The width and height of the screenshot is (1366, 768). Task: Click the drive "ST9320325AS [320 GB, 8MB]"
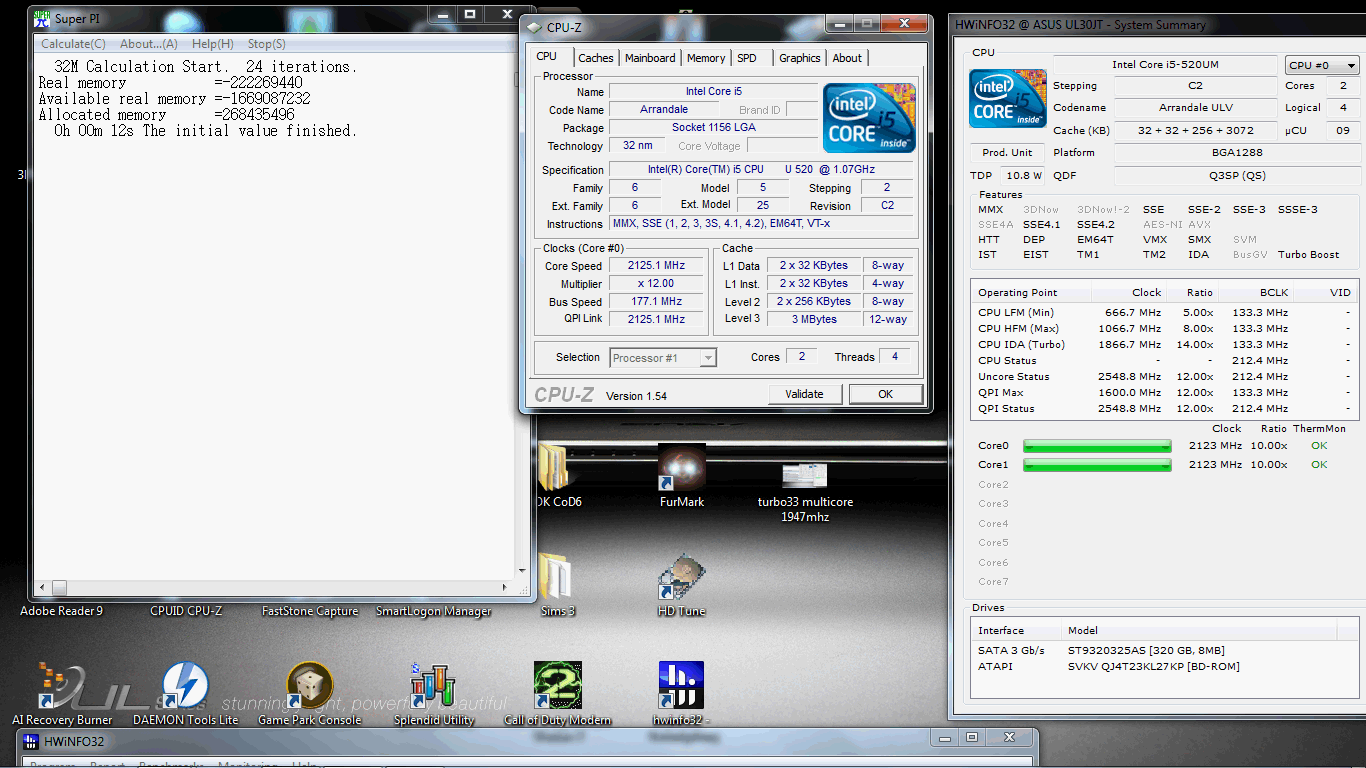pos(1146,651)
